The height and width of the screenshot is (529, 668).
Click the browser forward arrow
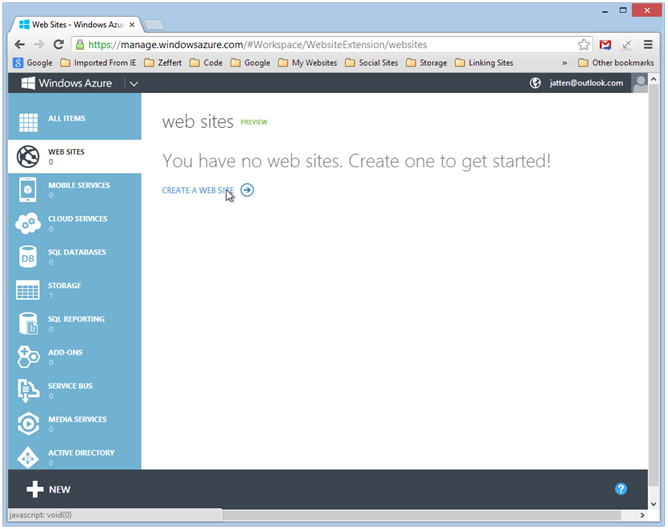tap(39, 44)
